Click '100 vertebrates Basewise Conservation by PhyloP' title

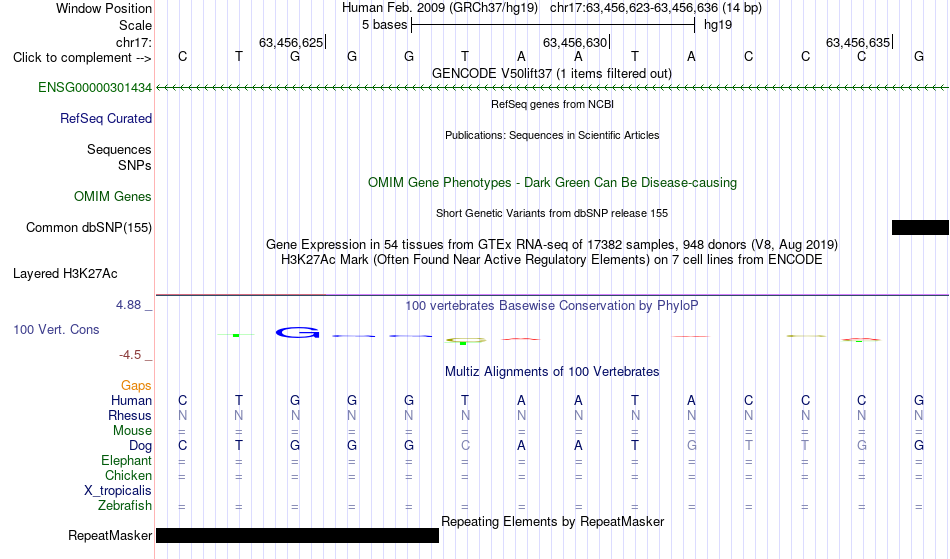552,306
